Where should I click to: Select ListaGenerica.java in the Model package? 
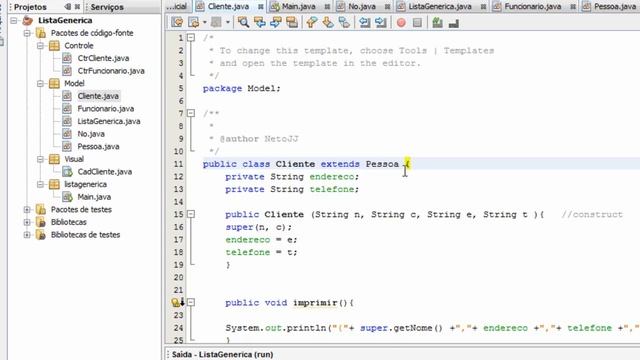[x=109, y=121]
